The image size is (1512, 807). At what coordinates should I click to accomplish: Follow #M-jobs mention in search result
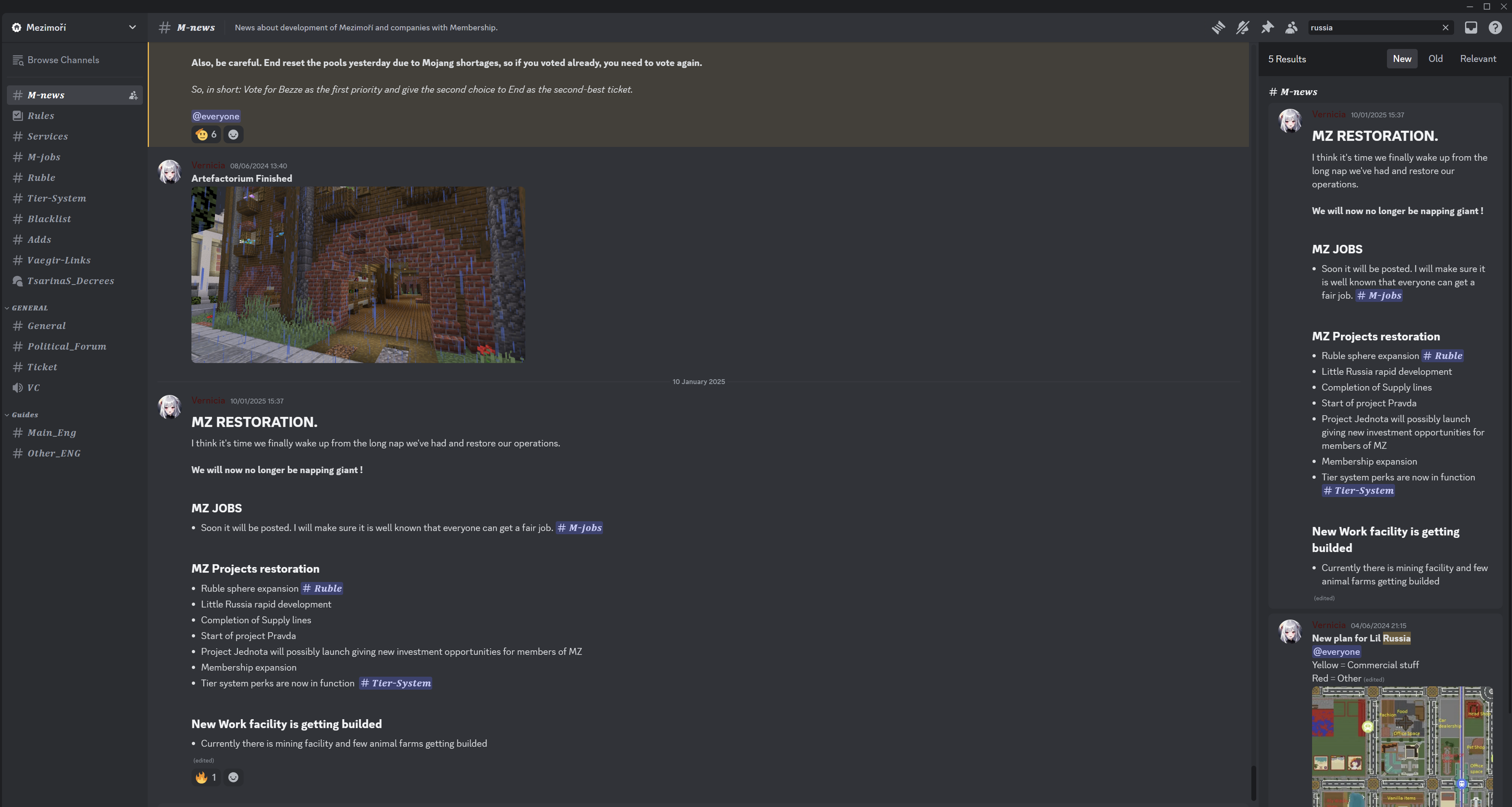pyautogui.click(x=1379, y=295)
